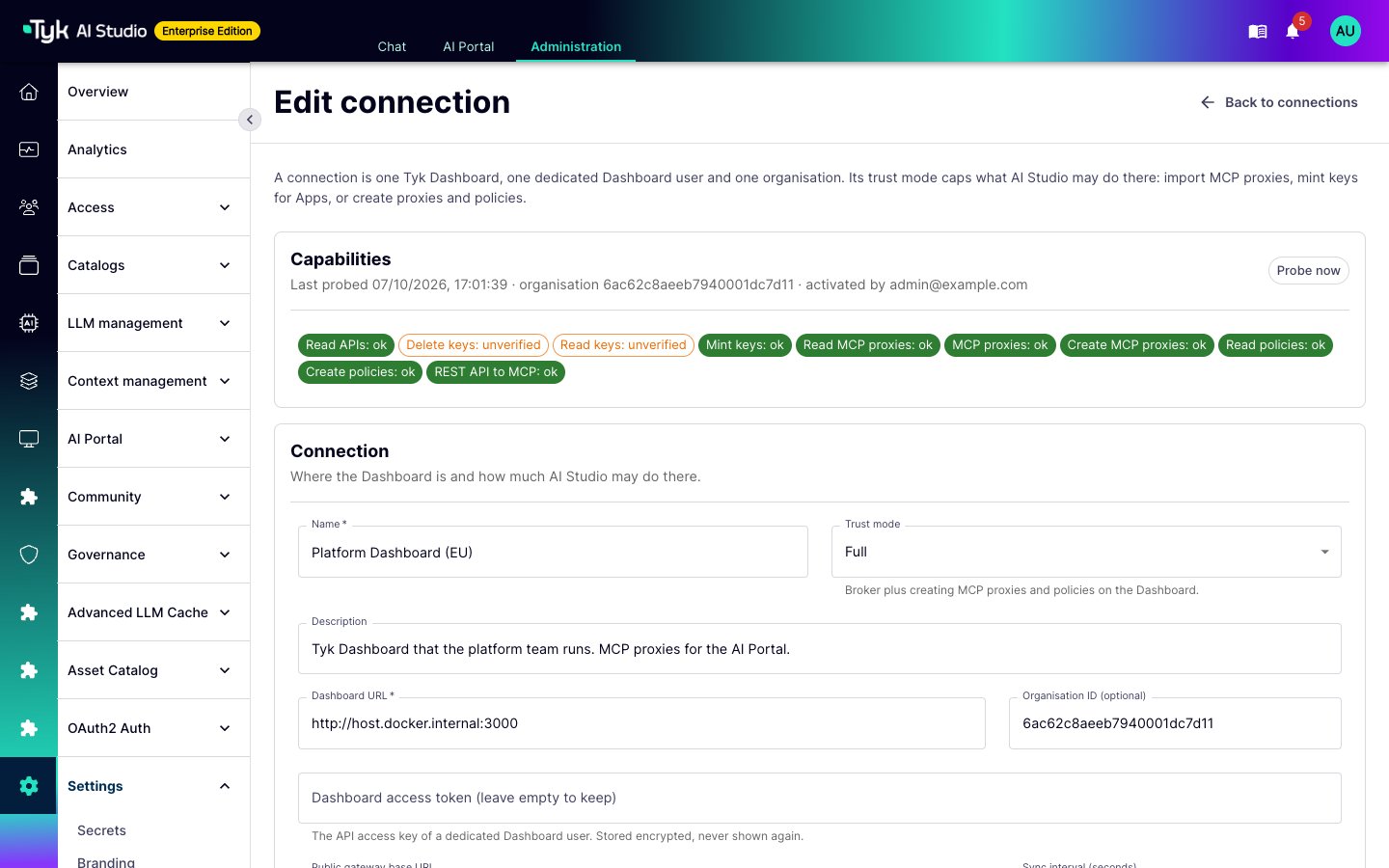Click the Asset Catalog puzzle icon
This screenshot has width=1389, height=868.
pos(29,670)
